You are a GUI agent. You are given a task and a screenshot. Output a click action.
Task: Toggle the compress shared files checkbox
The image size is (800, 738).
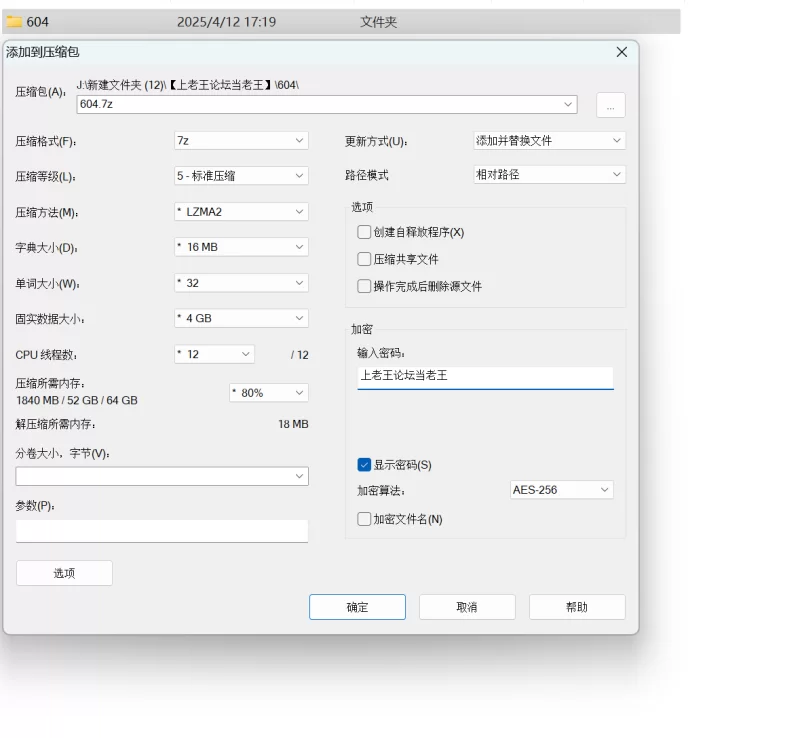pos(364,259)
